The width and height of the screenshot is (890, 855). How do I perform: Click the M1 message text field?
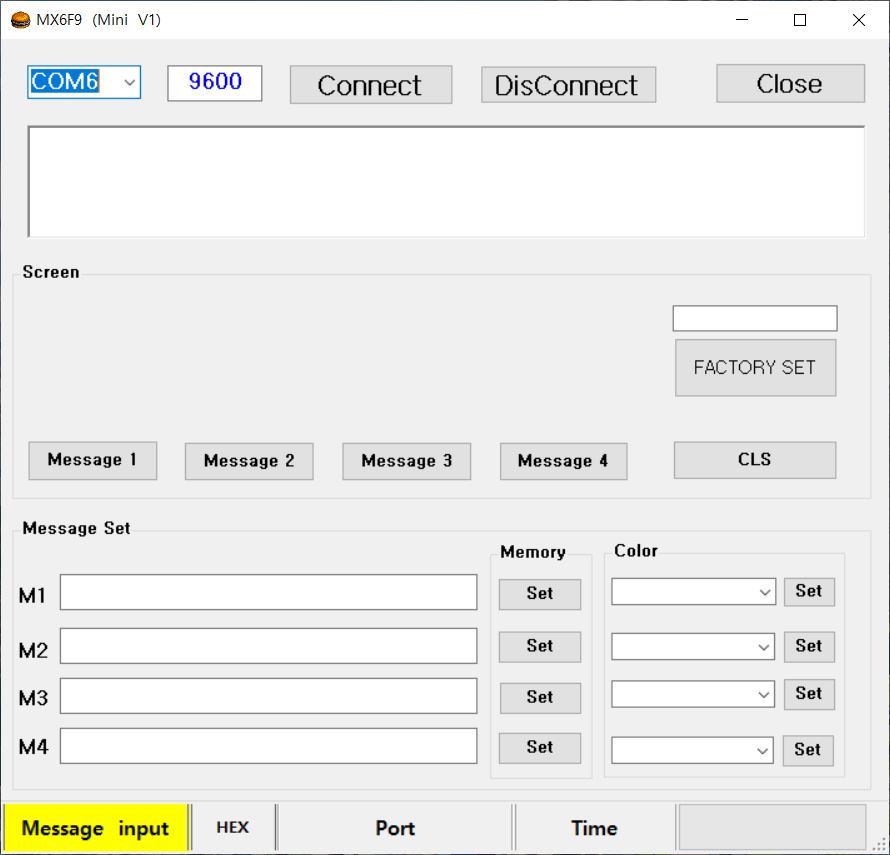coord(268,593)
